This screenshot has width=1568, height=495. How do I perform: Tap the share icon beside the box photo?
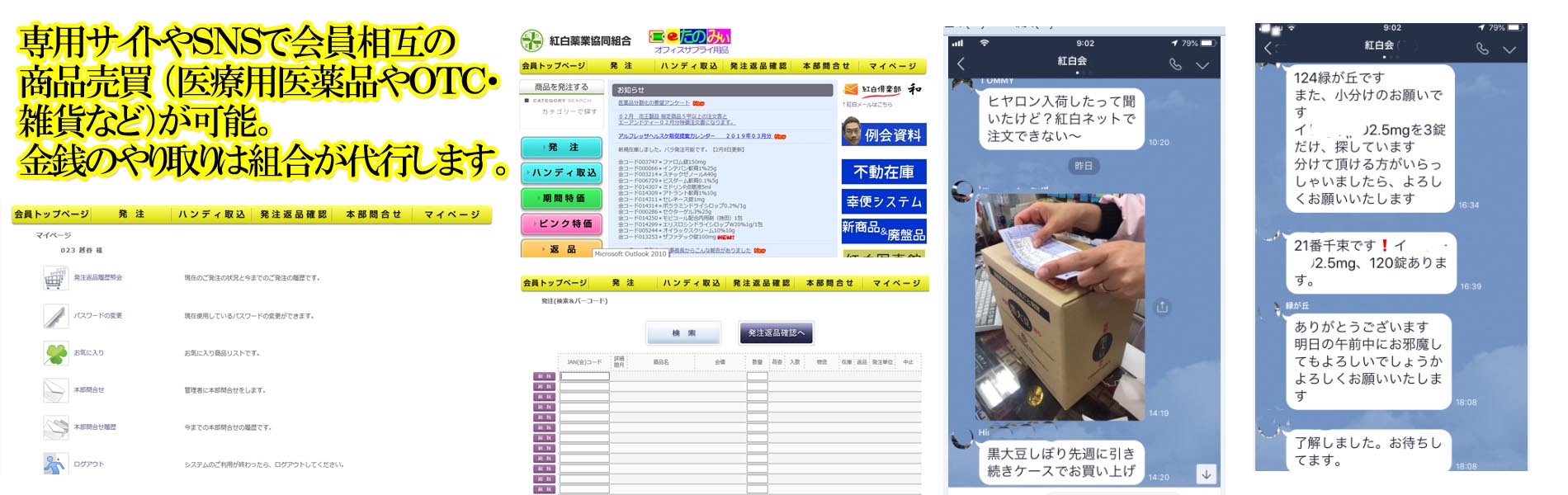coord(1162,307)
